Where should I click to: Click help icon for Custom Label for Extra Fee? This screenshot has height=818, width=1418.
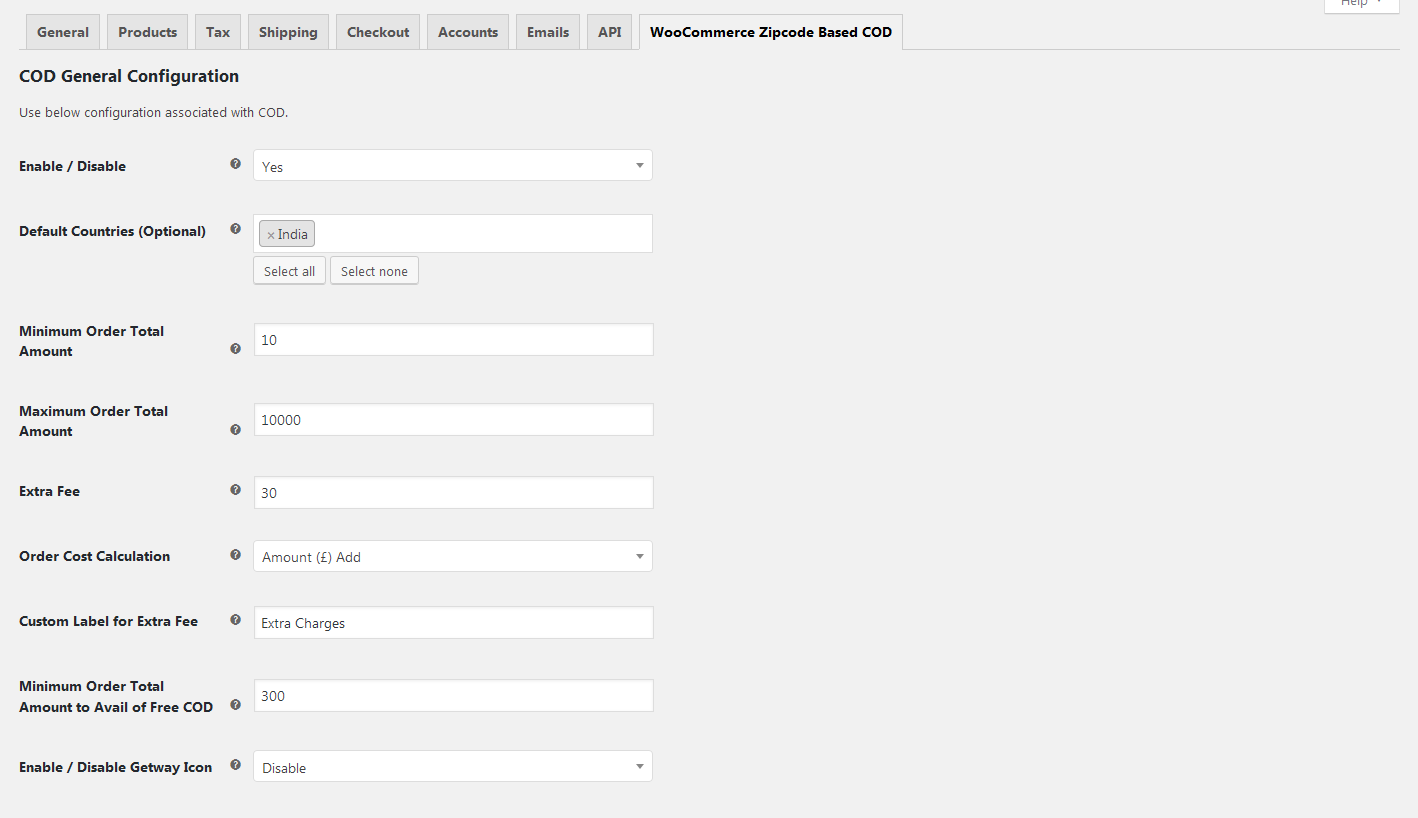(x=236, y=620)
